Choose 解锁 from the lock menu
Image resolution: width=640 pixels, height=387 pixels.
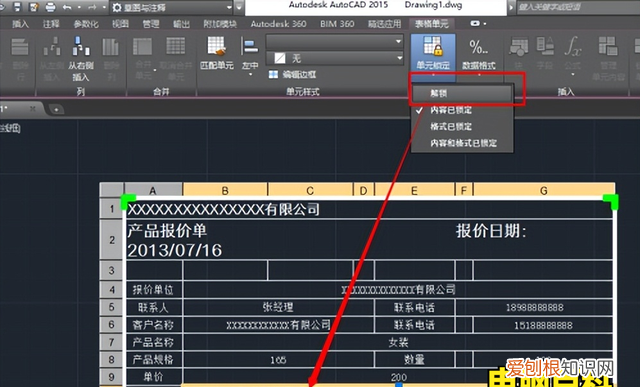tap(462, 93)
